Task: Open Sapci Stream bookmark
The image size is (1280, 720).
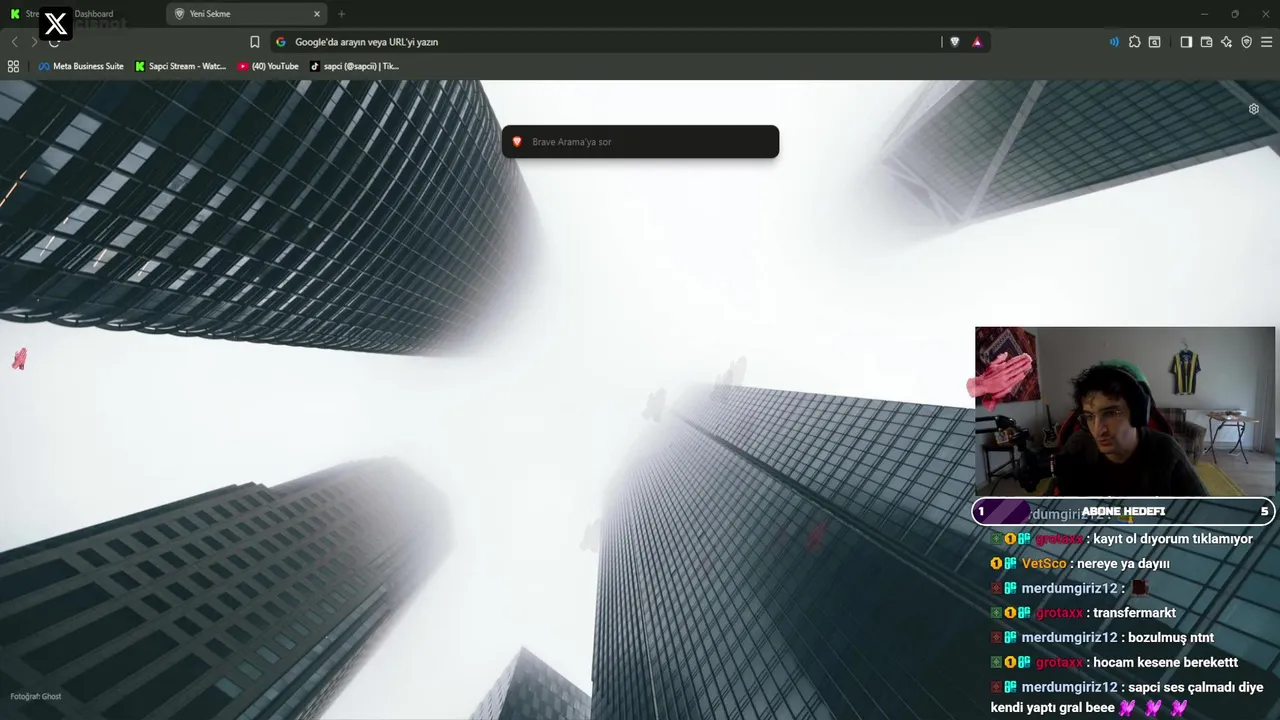Action: [181, 66]
